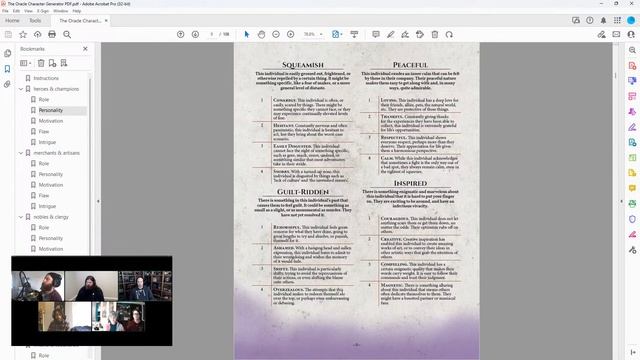
Task: Click the Save file icon in toolbar
Action: click(8, 35)
